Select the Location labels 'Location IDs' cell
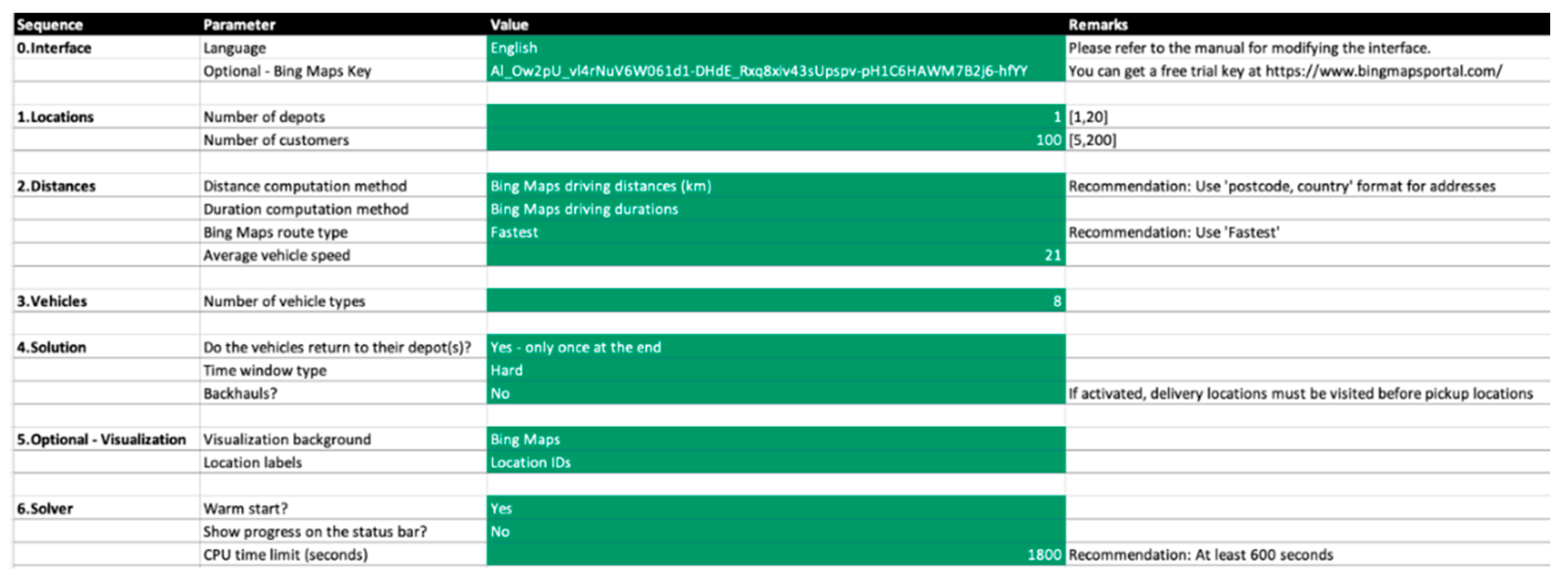This screenshot has width=1568, height=582. tap(775, 462)
